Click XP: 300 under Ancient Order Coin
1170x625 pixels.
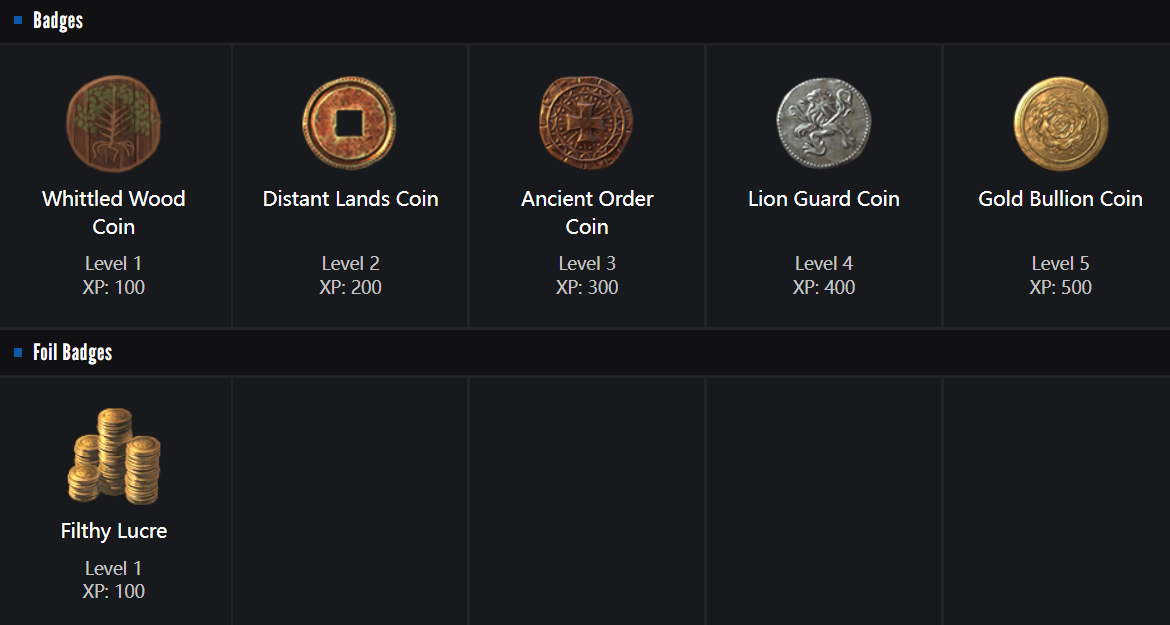click(x=587, y=287)
